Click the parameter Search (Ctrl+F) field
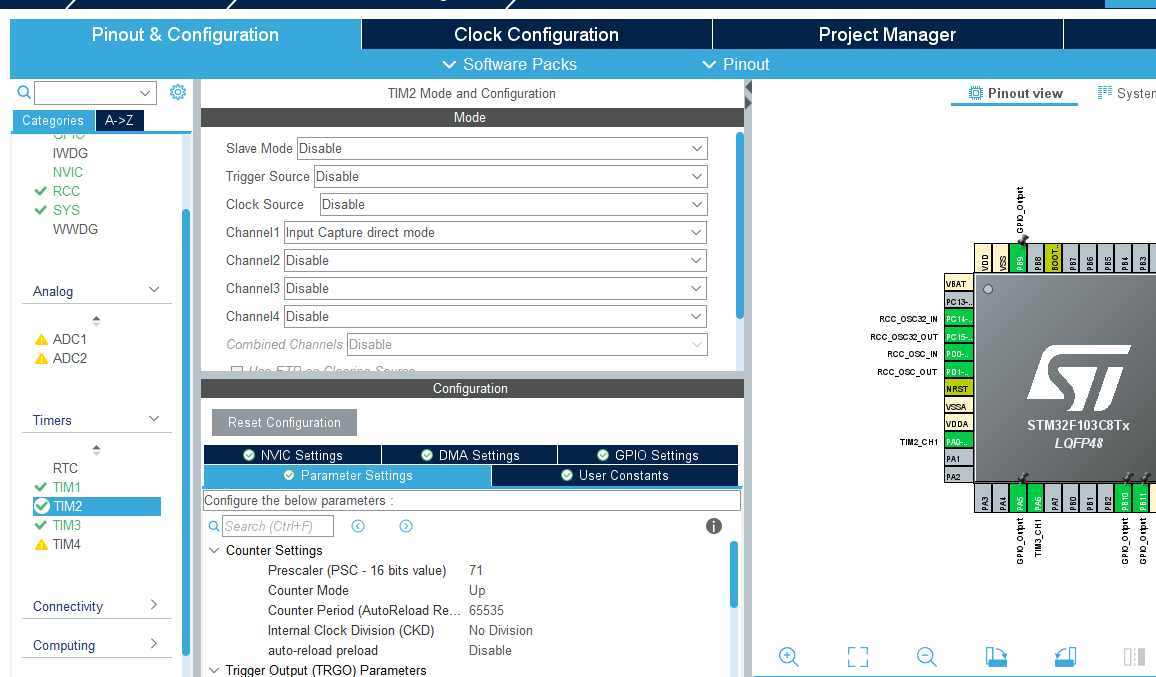This screenshot has height=677, width=1156. click(x=278, y=526)
